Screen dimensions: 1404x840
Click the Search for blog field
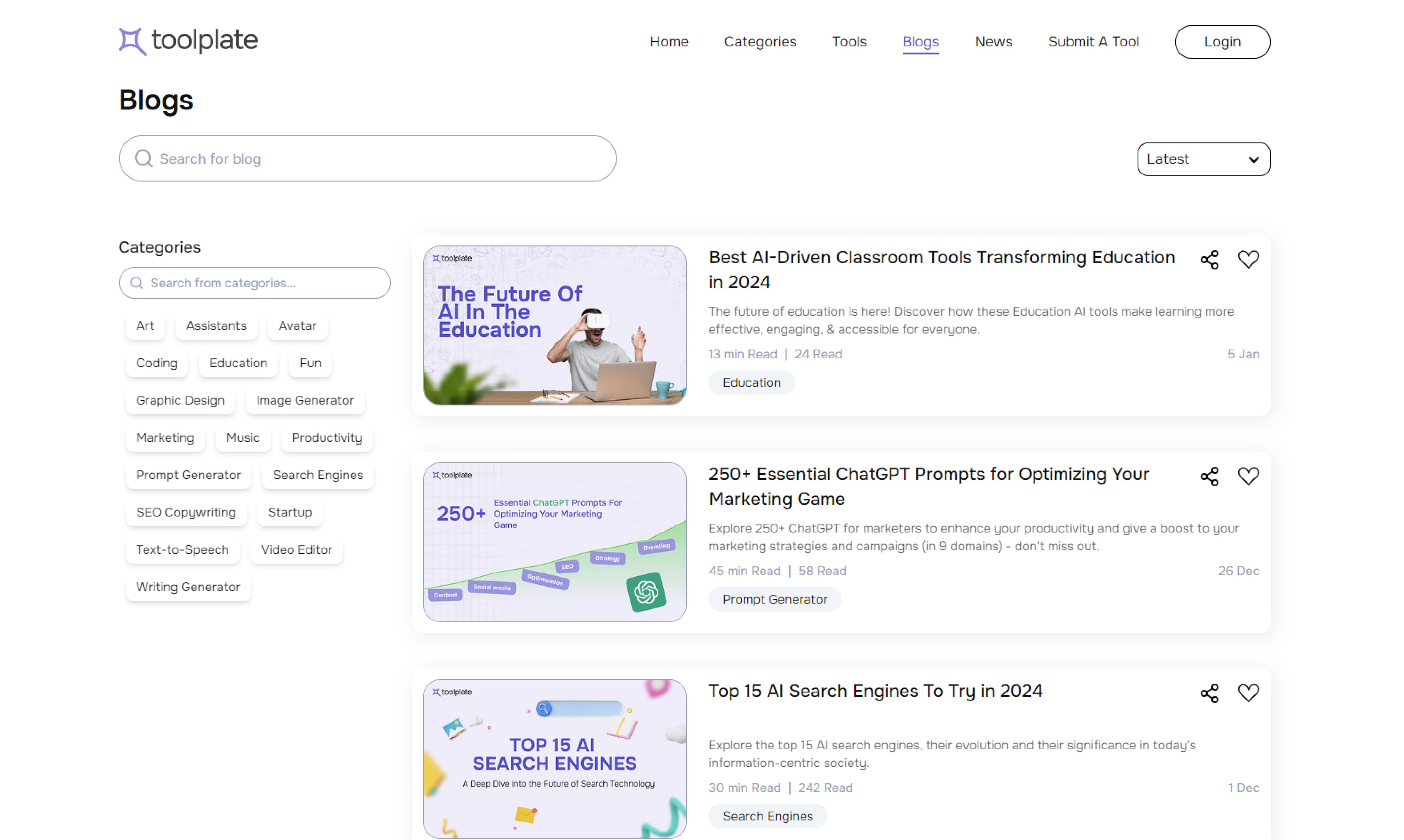367,159
